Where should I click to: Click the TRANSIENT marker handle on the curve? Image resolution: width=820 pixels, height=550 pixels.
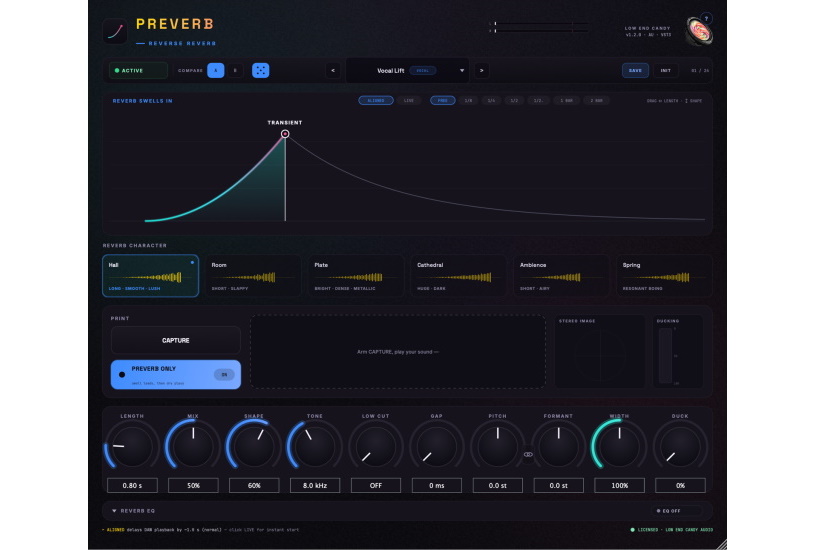pyautogui.click(x=285, y=134)
